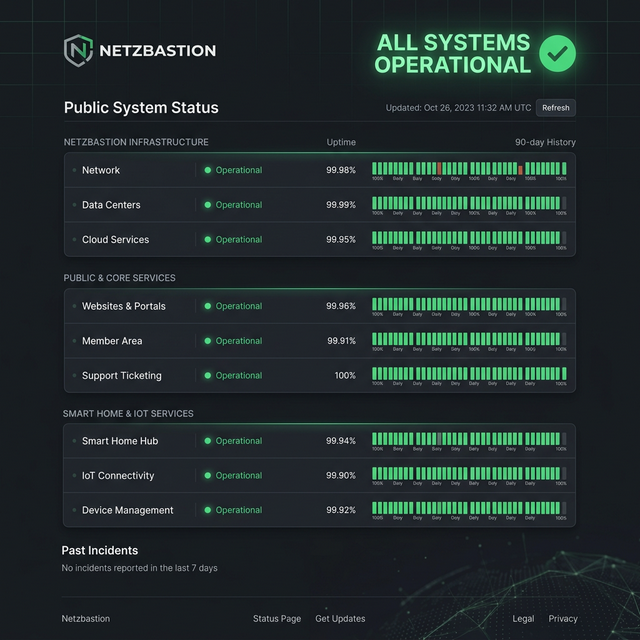Select the Network service name
This screenshot has width=640, height=640.
[101, 170]
